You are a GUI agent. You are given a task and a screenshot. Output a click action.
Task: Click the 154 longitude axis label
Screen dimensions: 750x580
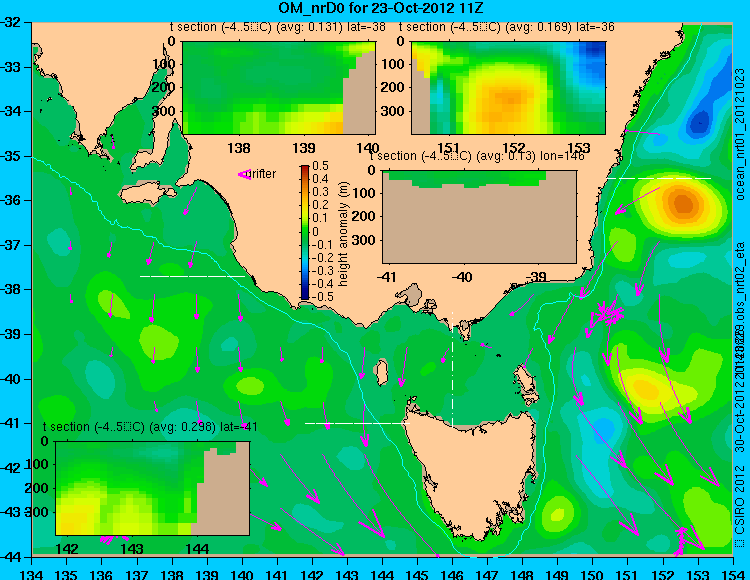(x=733, y=574)
